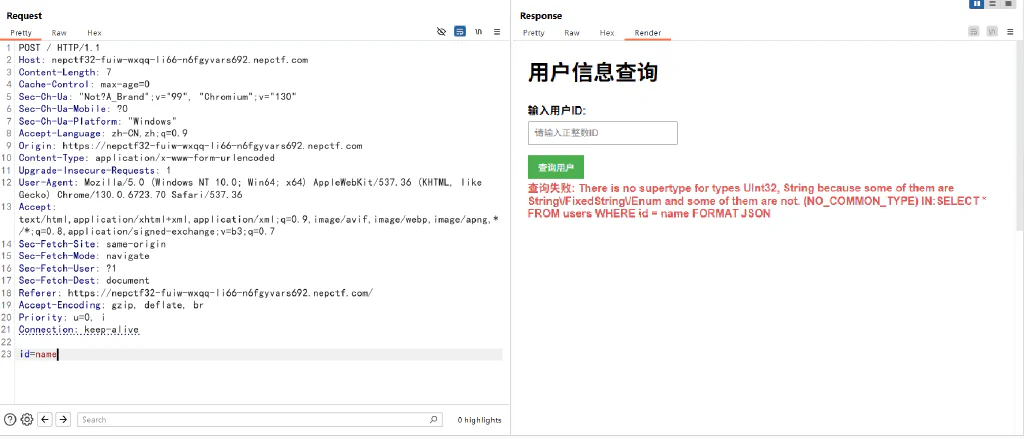This screenshot has height=439, width=1024.
Task: Click the Referer header line
Action: click(x=196, y=293)
